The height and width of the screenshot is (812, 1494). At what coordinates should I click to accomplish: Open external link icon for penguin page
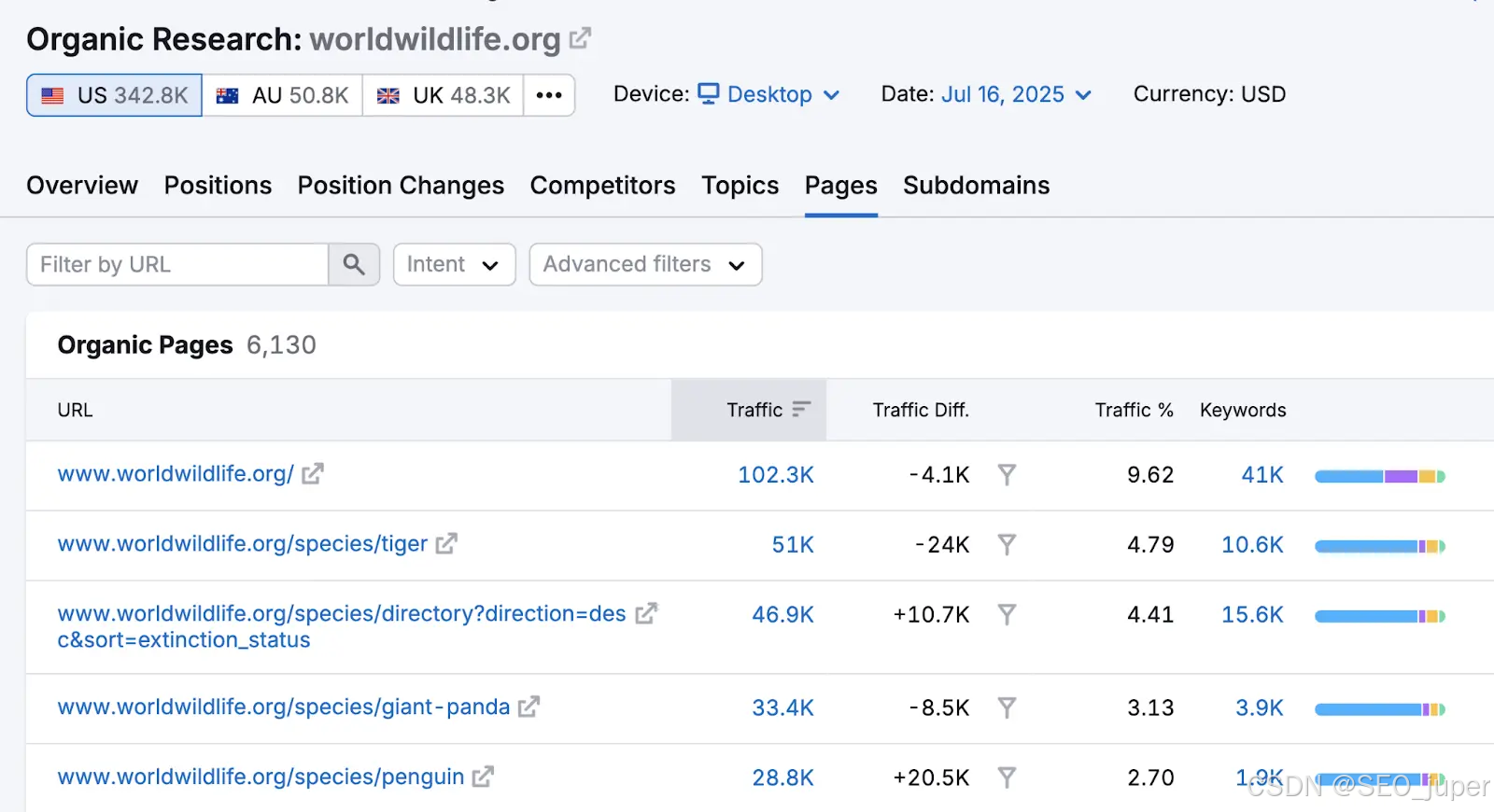point(483,777)
